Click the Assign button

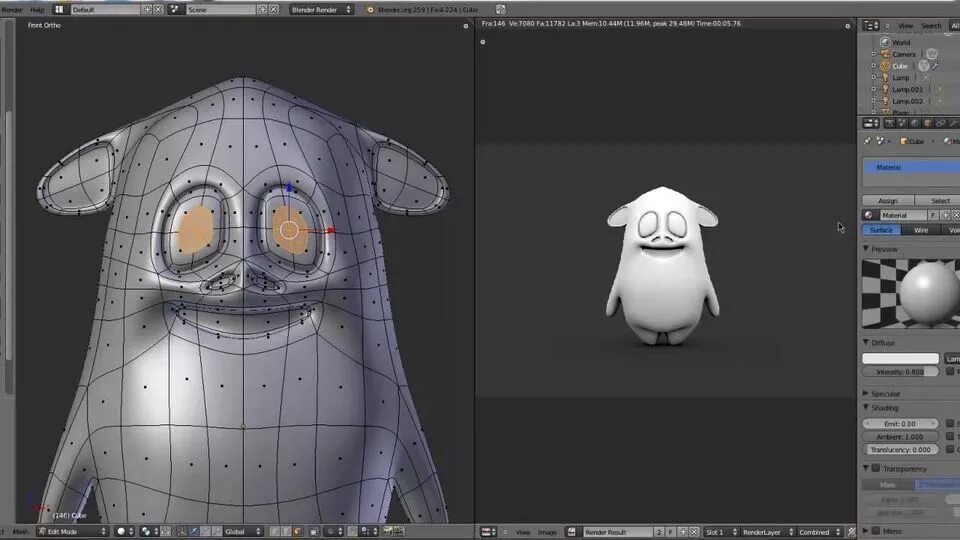(x=888, y=201)
